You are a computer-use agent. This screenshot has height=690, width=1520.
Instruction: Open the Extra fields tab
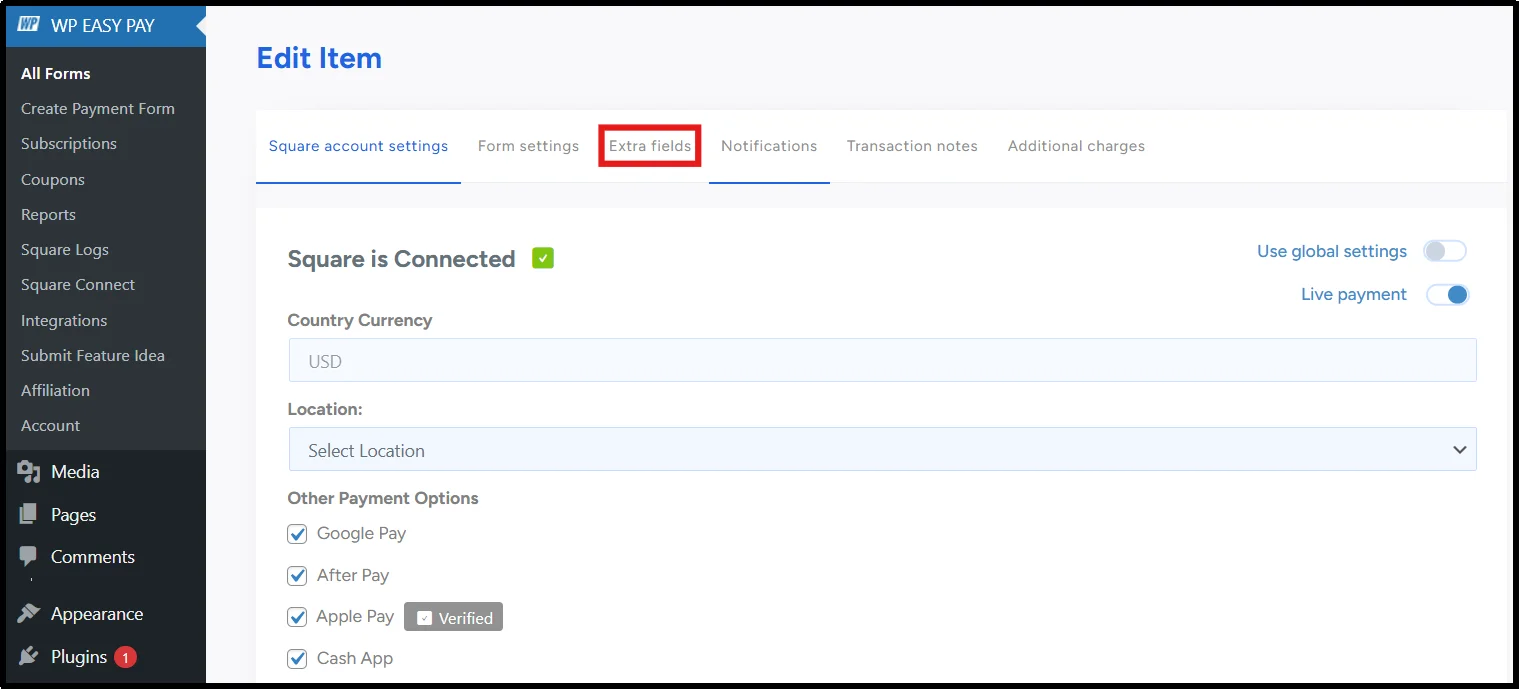click(650, 146)
